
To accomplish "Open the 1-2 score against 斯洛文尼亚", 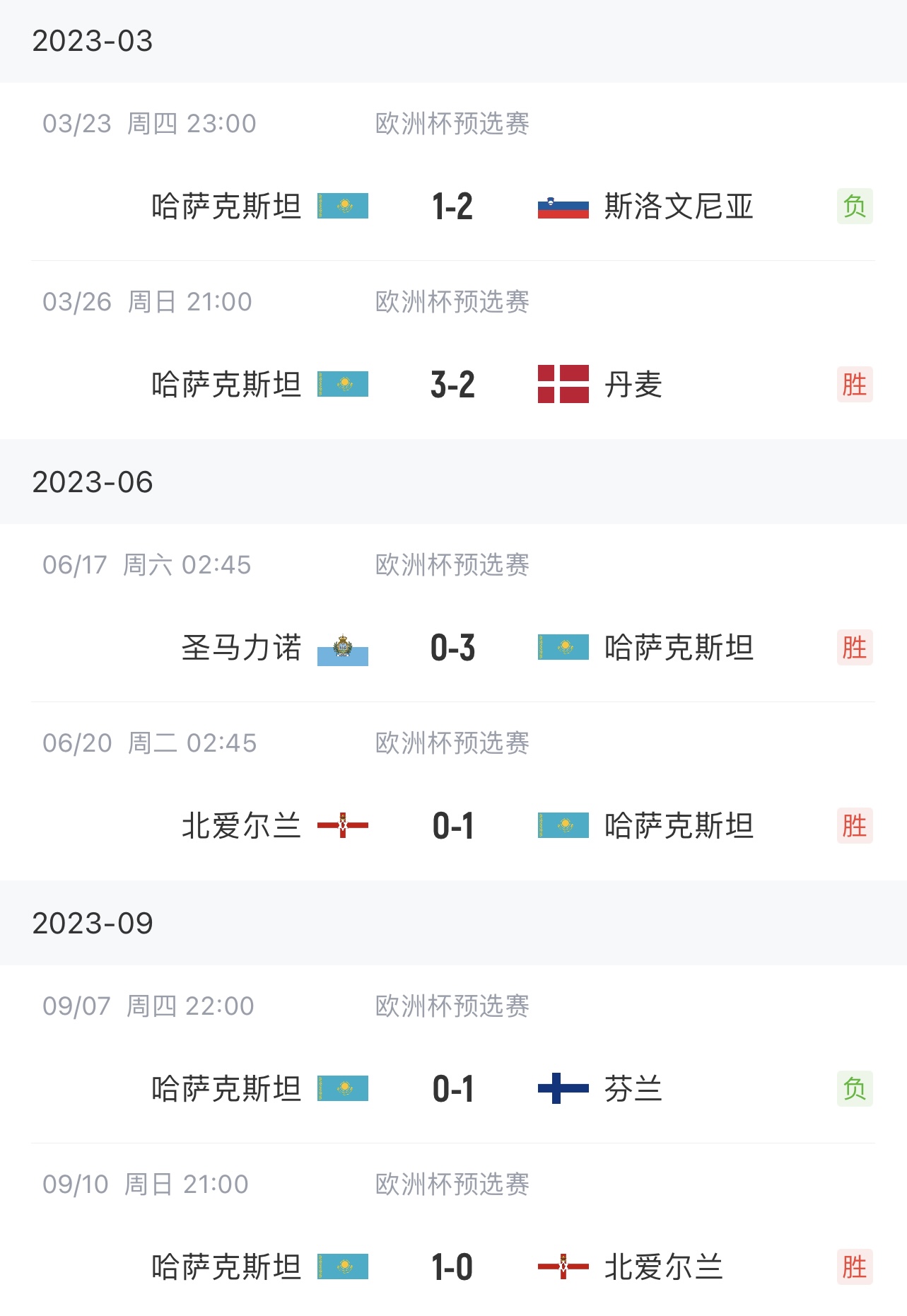I will (x=452, y=206).
